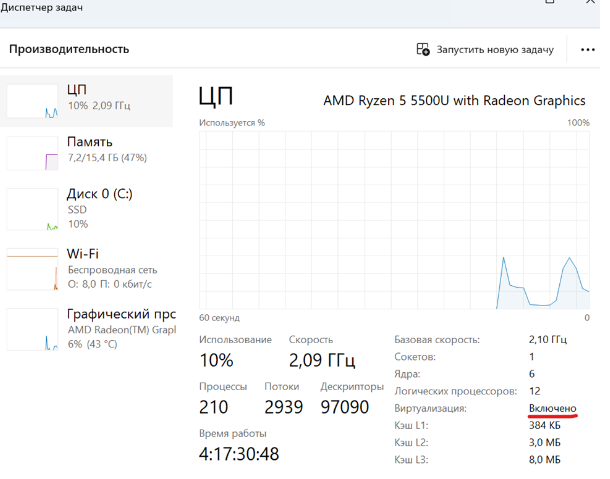Click the ЦП mini usage graph thumbnail

coord(32,101)
